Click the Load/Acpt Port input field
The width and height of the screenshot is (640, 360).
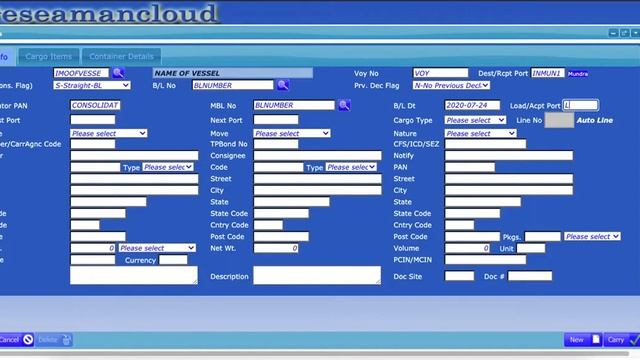coord(580,105)
